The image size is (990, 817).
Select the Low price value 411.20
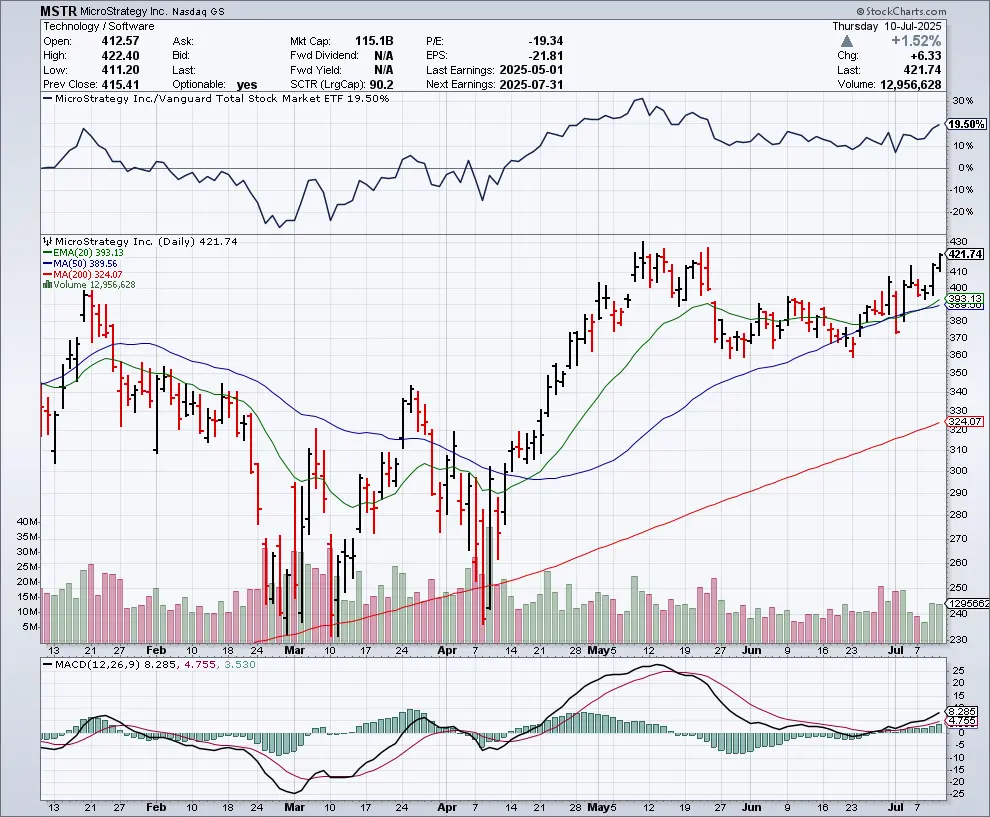(x=120, y=70)
